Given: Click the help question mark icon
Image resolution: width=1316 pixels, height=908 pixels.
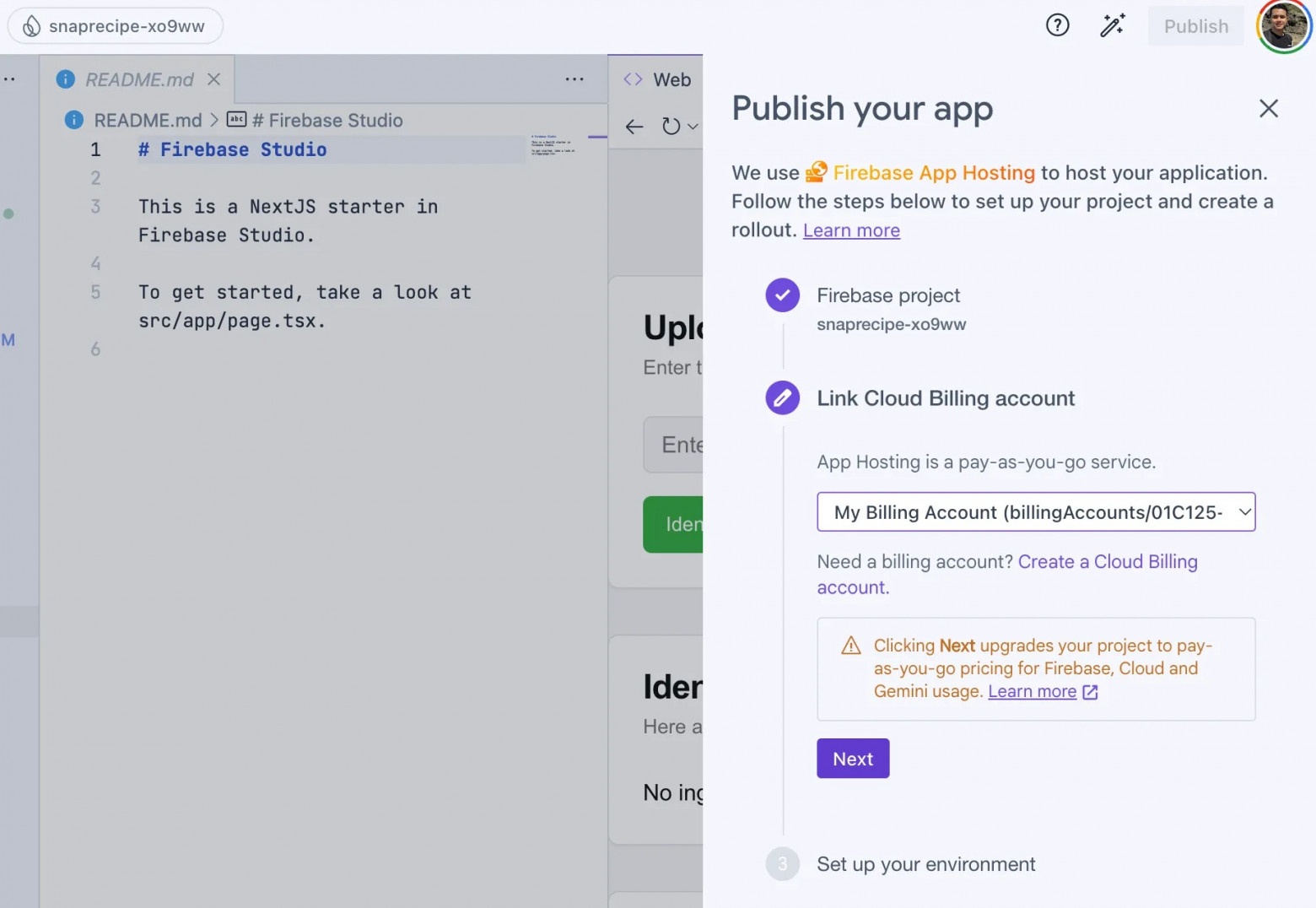Looking at the screenshot, I should [x=1057, y=26].
